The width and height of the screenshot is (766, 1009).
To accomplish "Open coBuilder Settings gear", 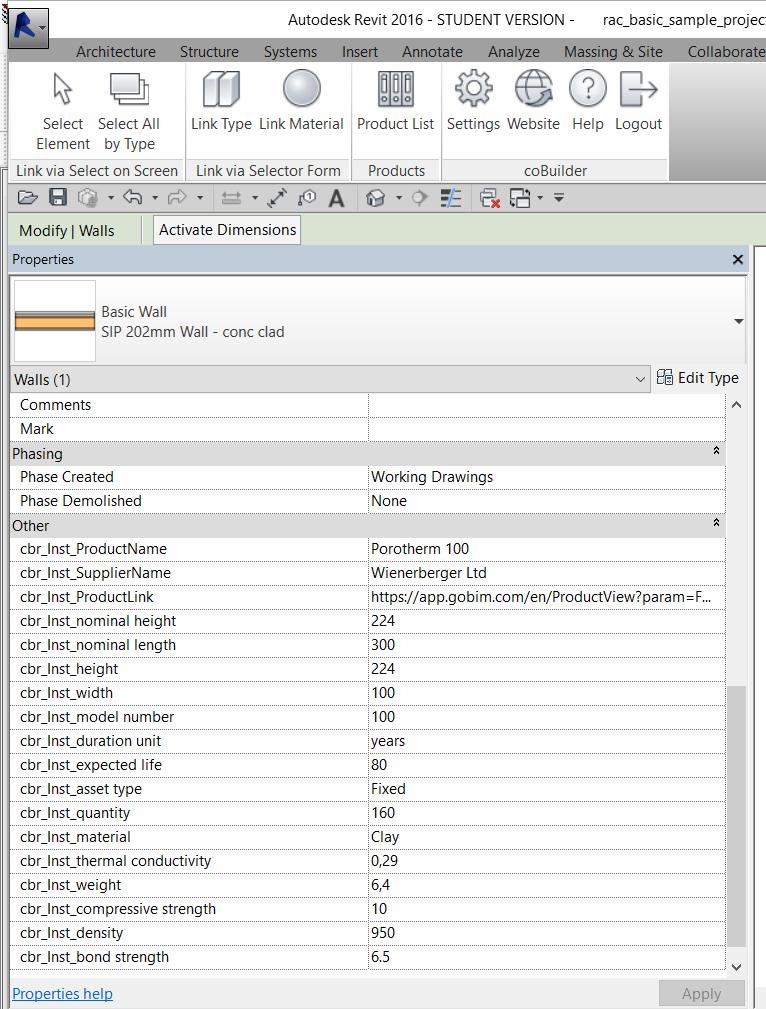I will [x=473, y=89].
